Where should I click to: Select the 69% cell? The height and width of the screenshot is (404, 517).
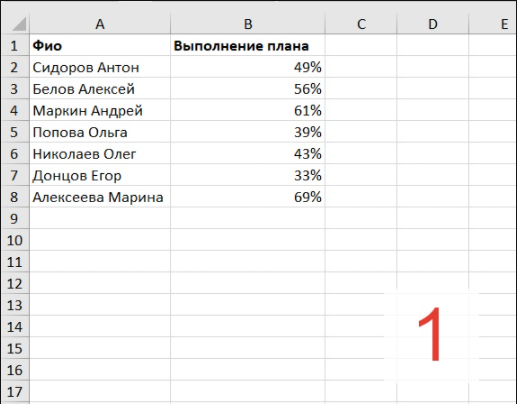coord(248,197)
